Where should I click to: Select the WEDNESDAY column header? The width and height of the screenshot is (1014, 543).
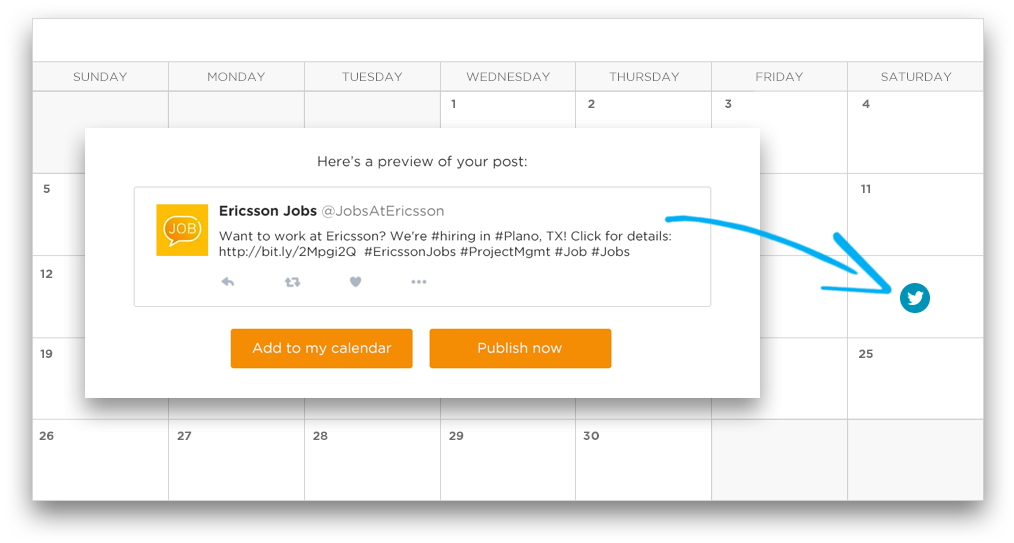(508, 76)
